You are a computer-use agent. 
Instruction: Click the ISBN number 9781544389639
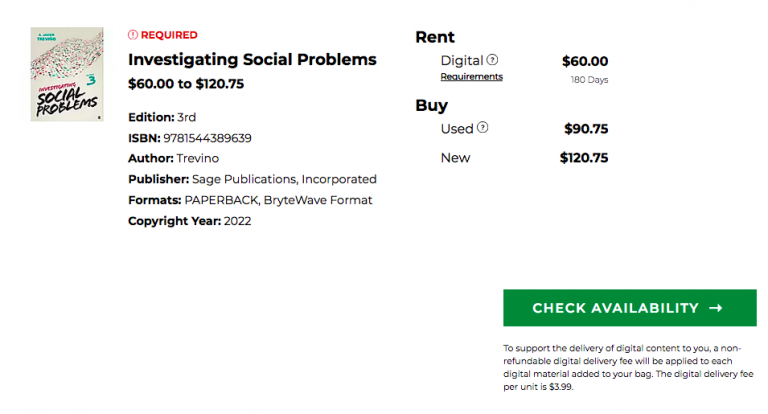pos(207,138)
